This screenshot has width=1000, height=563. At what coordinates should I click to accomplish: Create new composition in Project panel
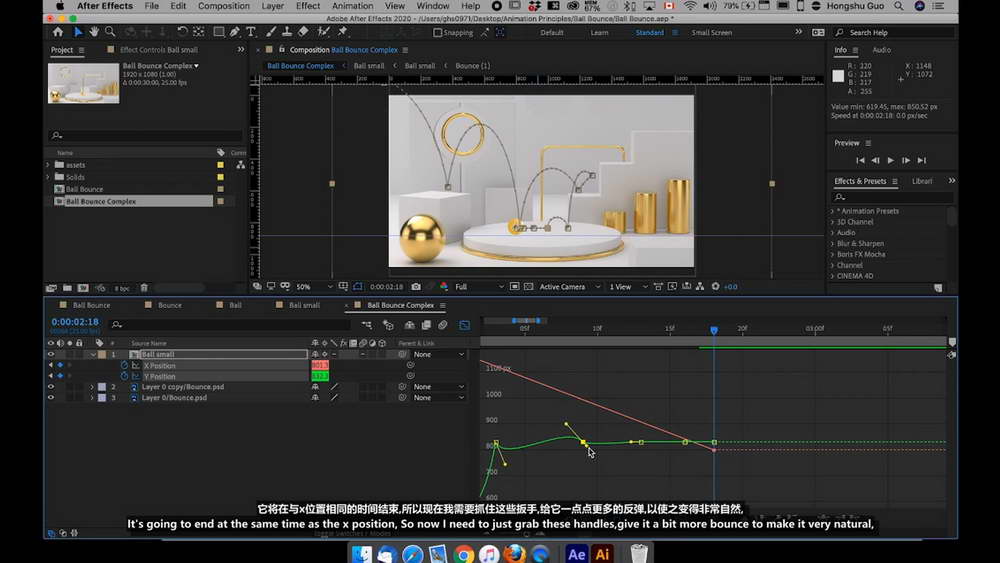(83, 288)
